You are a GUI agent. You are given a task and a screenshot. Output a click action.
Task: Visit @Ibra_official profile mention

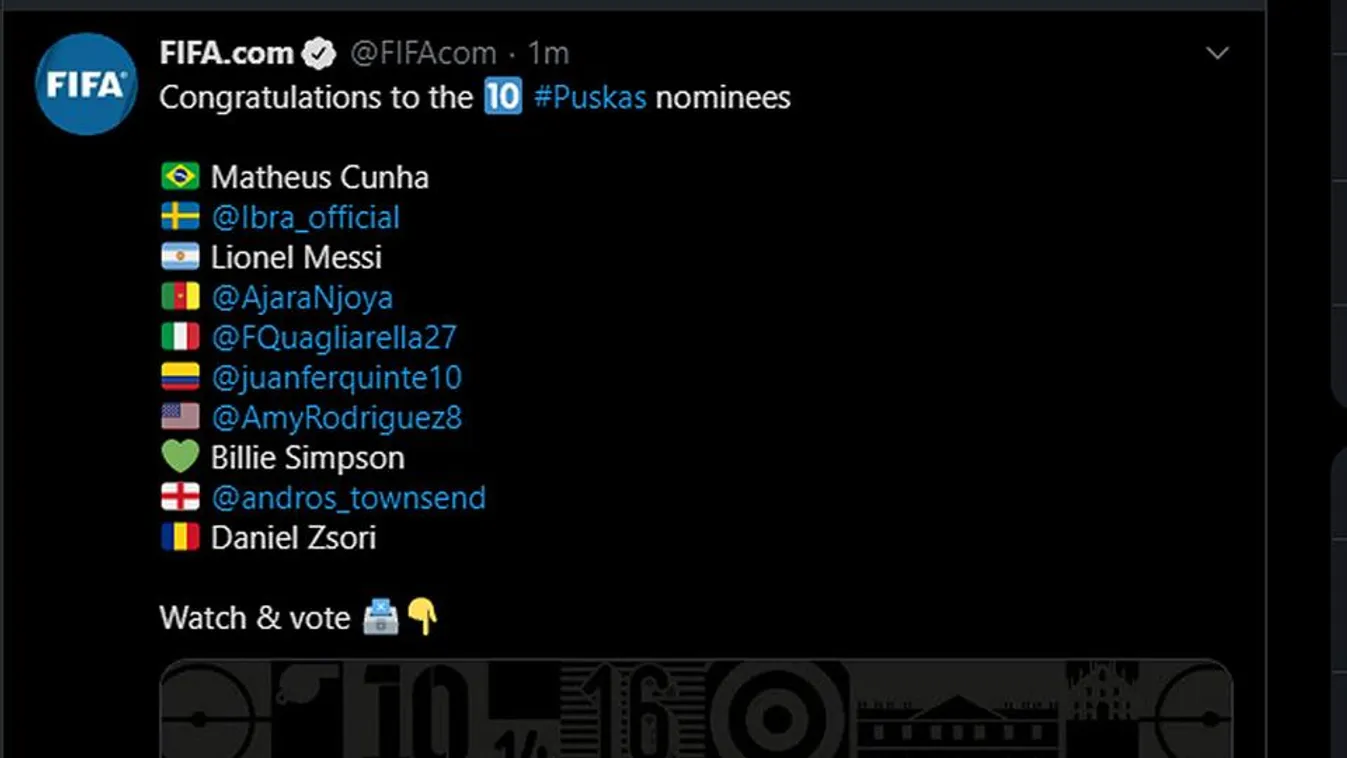pyautogui.click(x=305, y=218)
